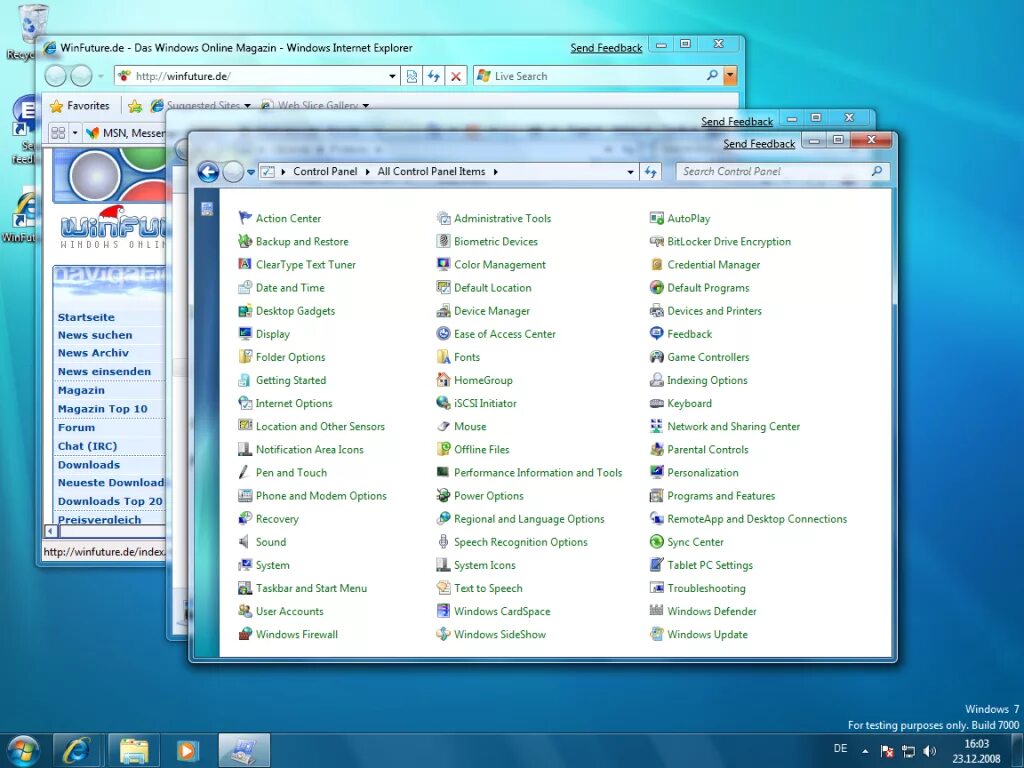Open the User Accounts icon
This screenshot has width=1024, height=768.
point(245,611)
